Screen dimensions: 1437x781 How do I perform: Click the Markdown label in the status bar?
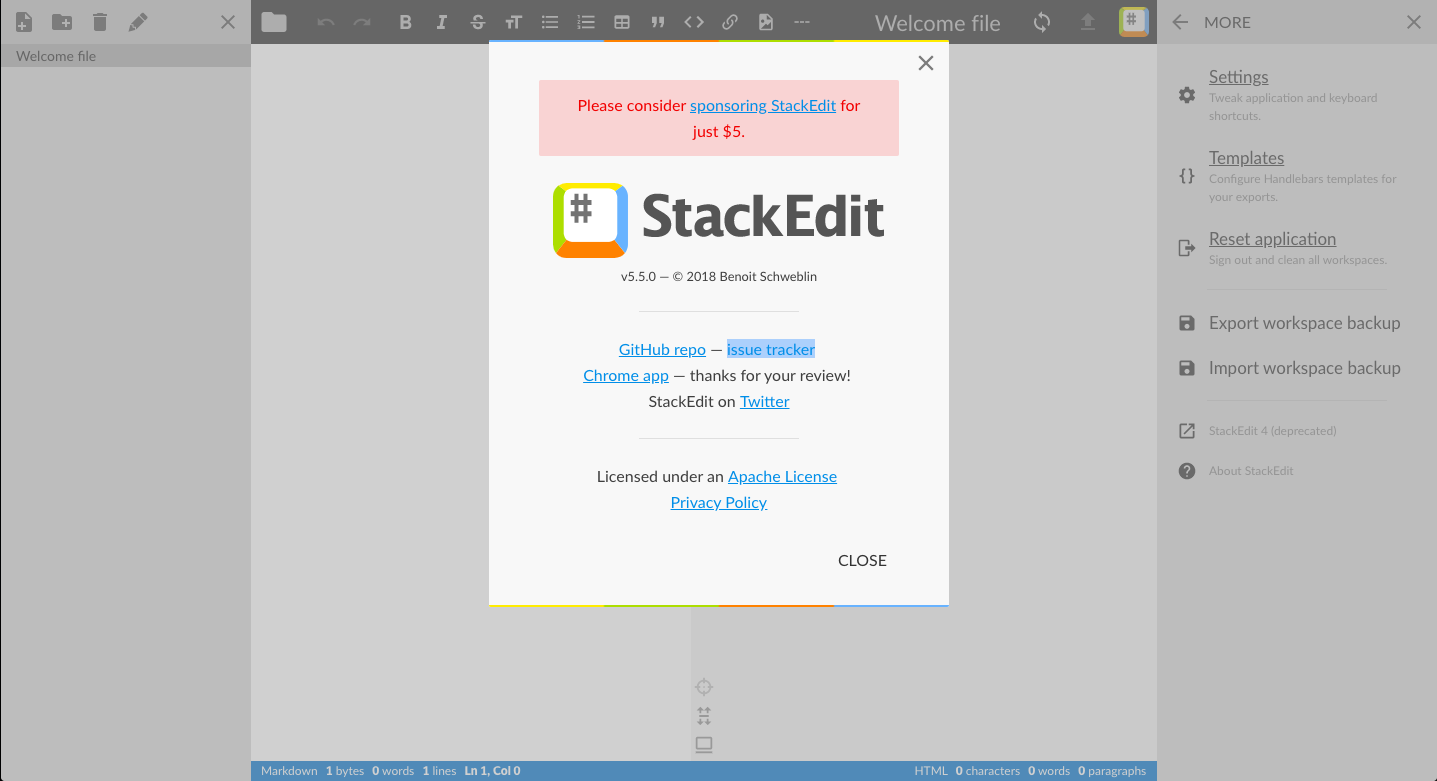pos(289,771)
